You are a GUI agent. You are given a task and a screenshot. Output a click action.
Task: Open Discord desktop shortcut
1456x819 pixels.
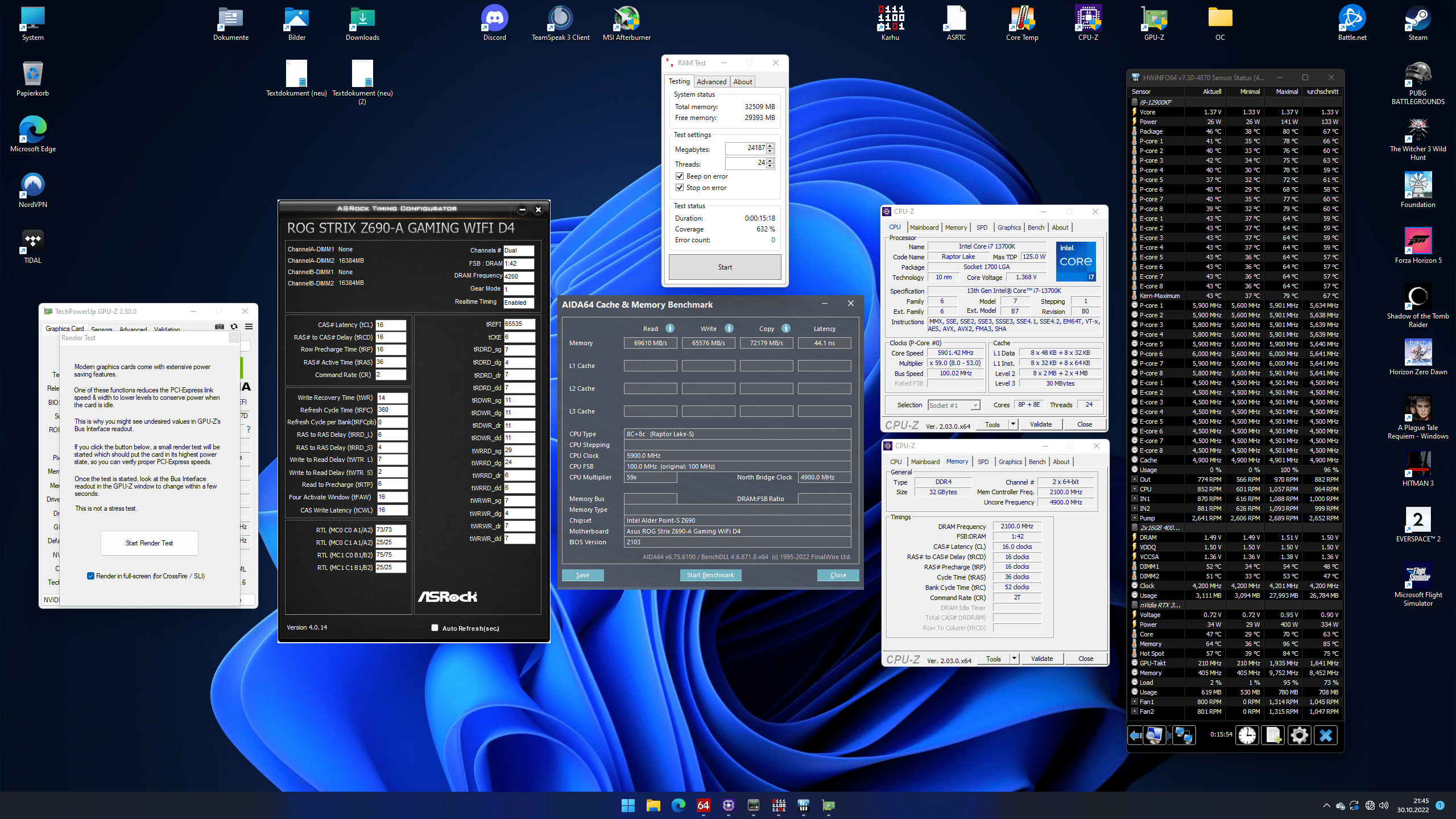click(x=494, y=23)
